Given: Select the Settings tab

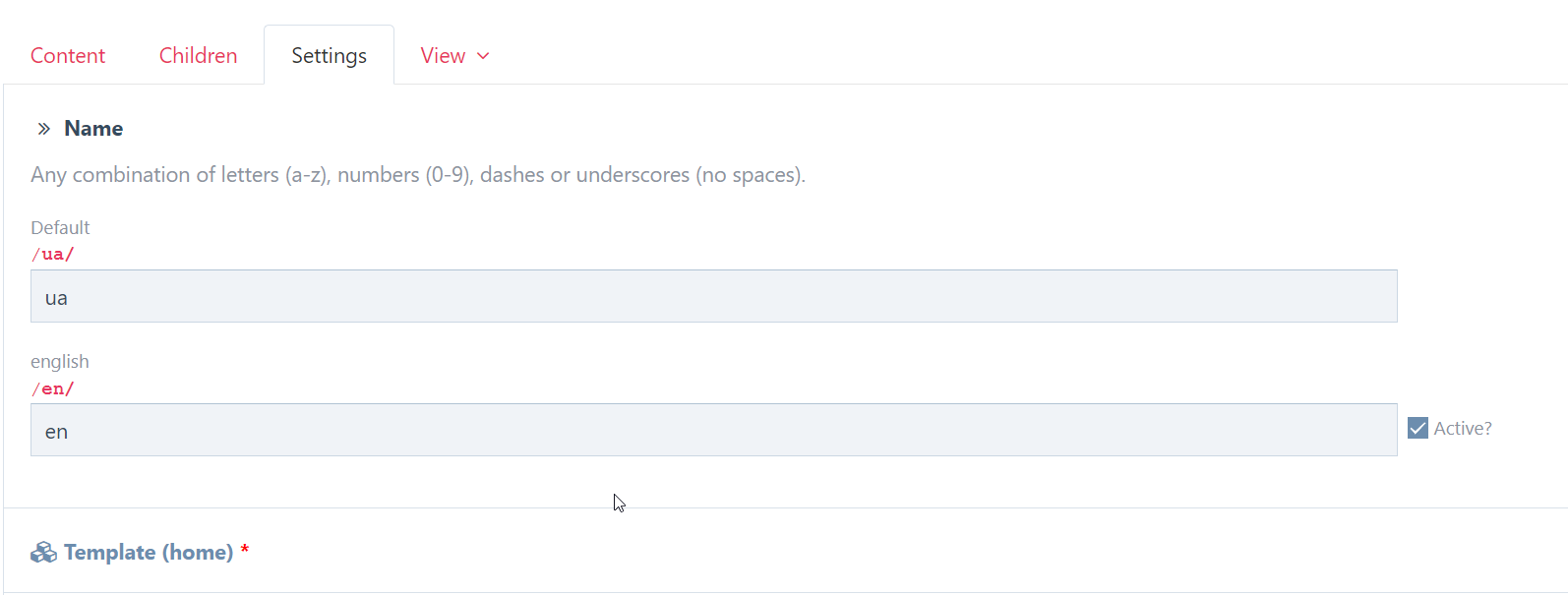Looking at the screenshot, I should (328, 56).
